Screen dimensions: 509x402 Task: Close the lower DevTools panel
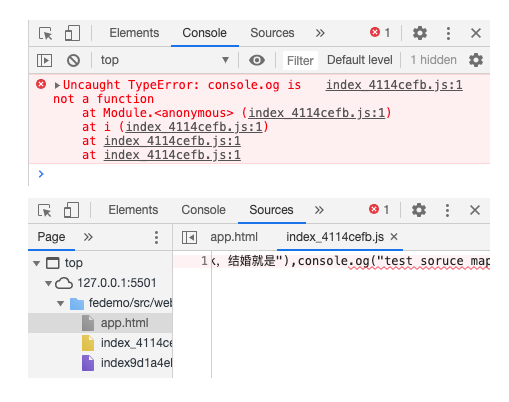pyautogui.click(x=475, y=210)
